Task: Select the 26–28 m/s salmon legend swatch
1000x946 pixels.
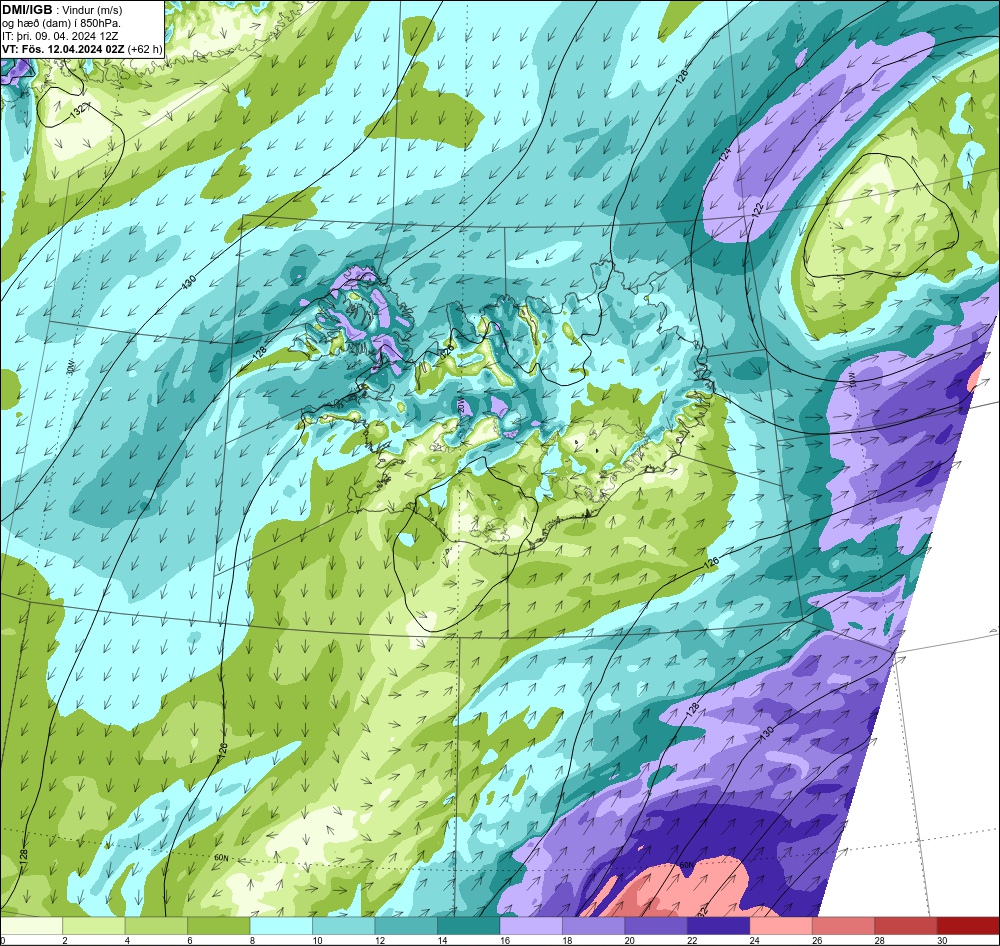Action: point(844,926)
